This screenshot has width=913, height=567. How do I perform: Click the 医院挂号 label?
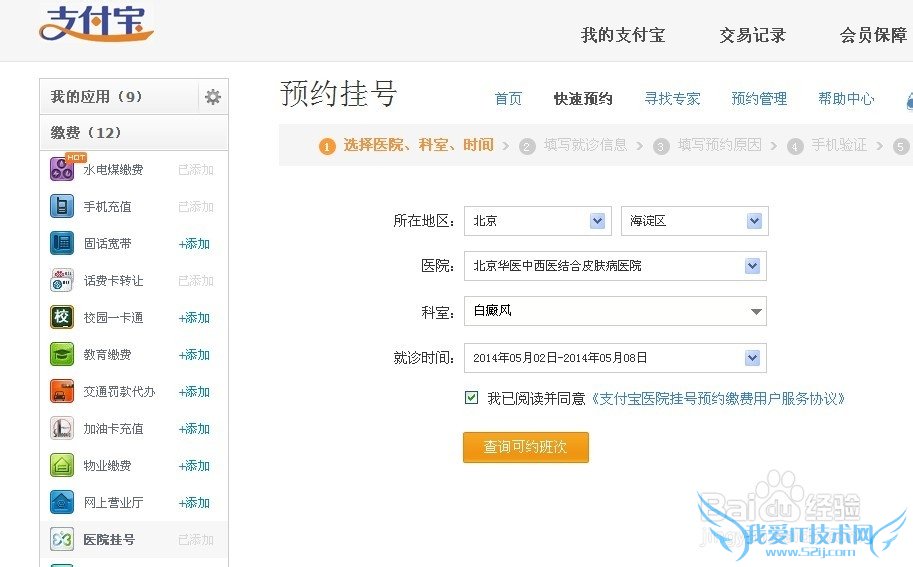pos(109,540)
